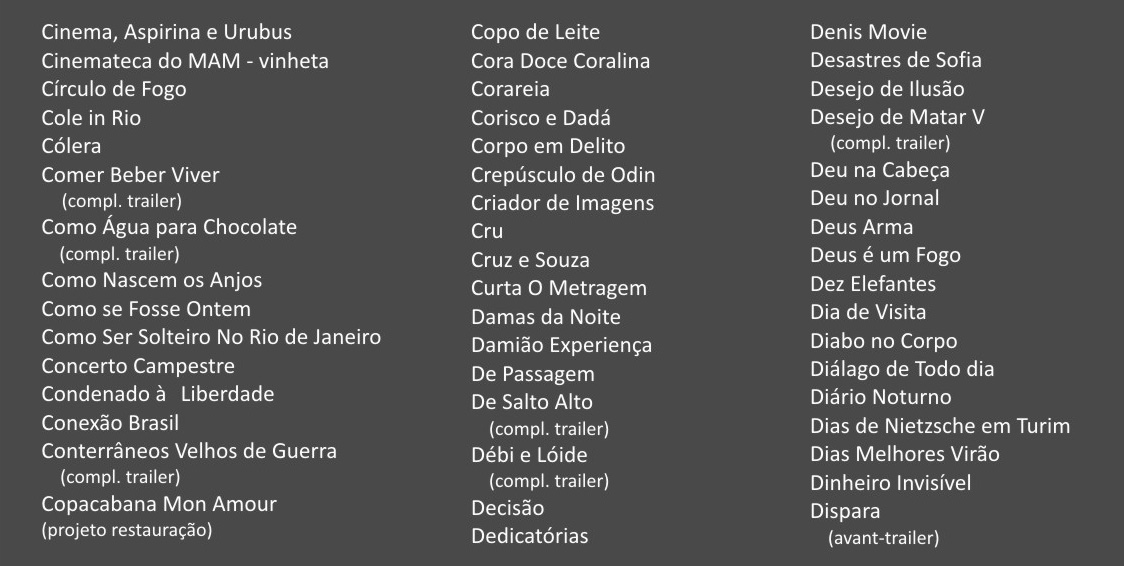Click Curta O Metragem entry
1124x566 pixels.
pyautogui.click(x=558, y=288)
